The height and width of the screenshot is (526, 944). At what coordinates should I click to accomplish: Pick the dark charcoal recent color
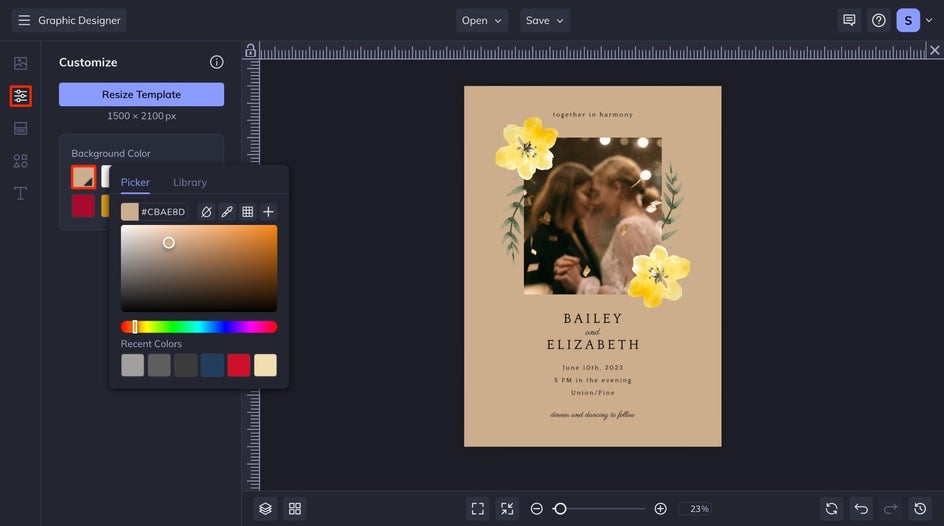click(185, 365)
